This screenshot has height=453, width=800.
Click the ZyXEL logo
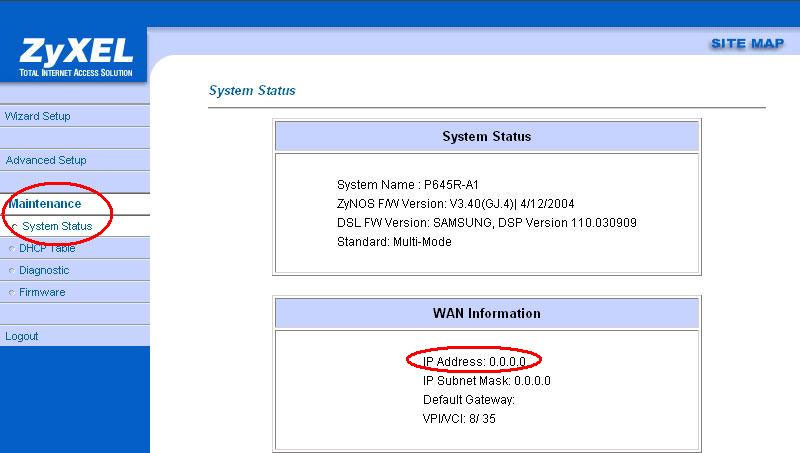(x=73, y=54)
